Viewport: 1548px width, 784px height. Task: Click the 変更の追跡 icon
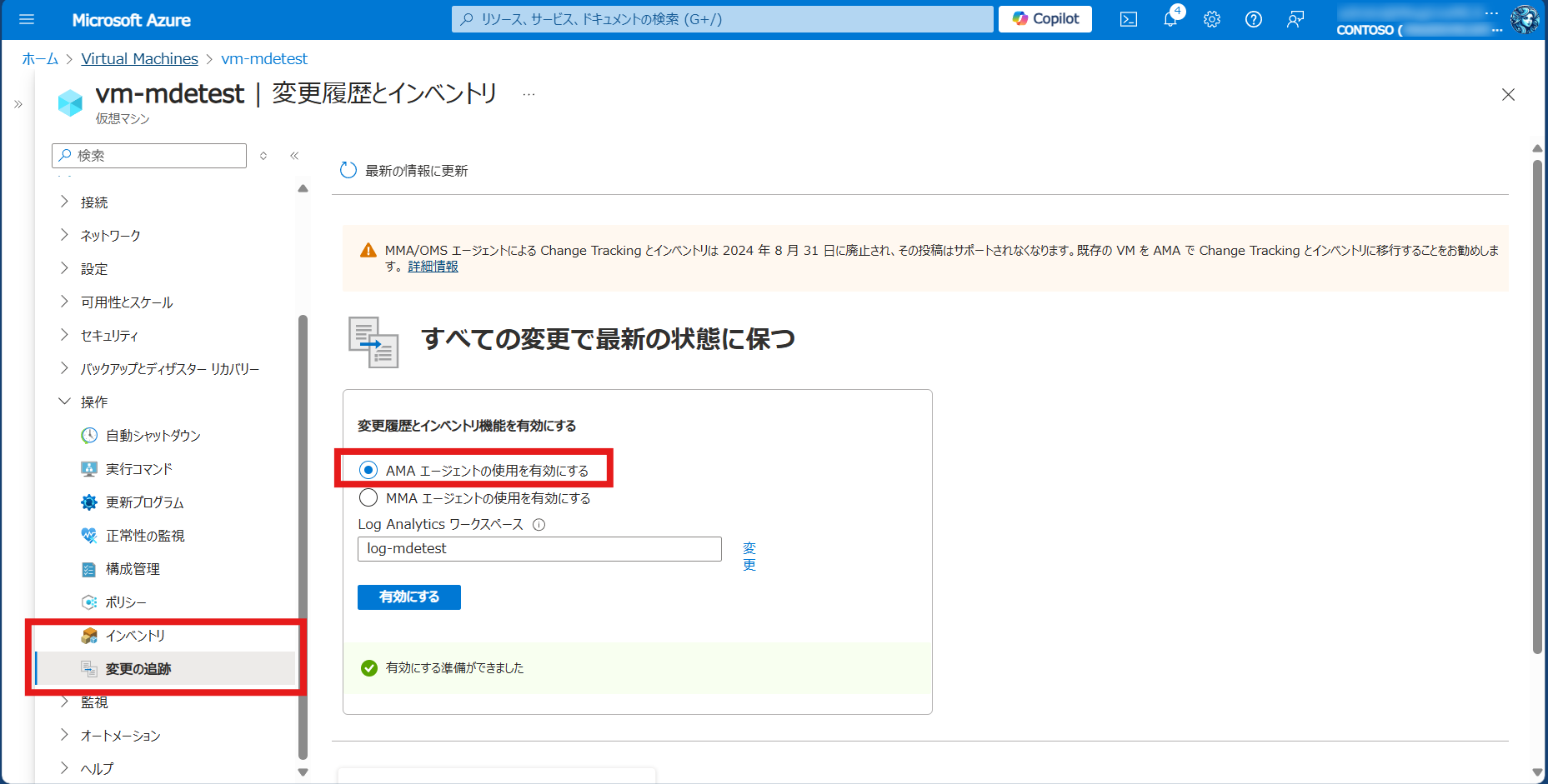pos(89,669)
